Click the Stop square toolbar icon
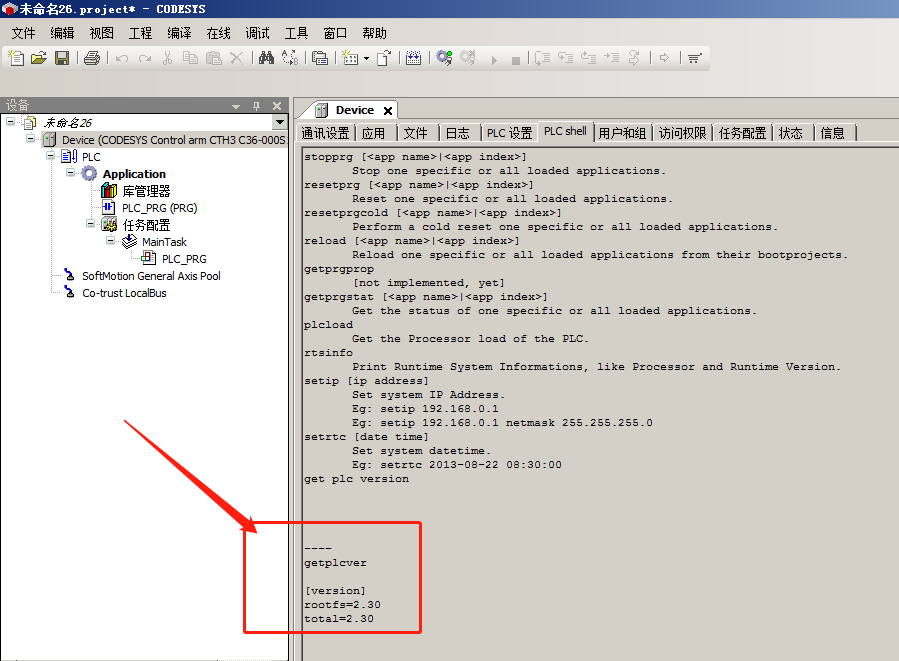 pyautogui.click(x=516, y=60)
